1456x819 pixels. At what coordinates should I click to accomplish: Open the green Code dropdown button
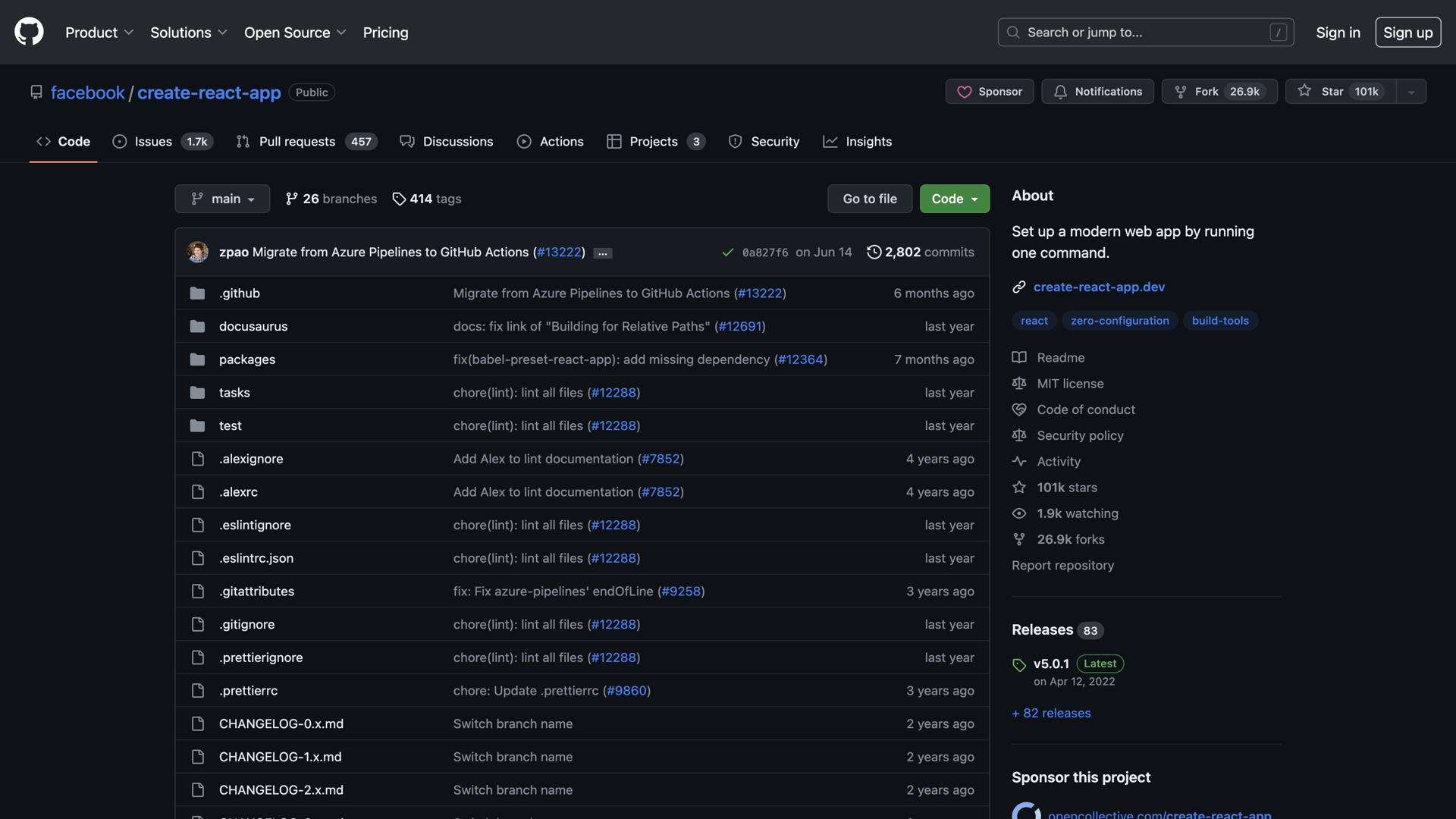pos(954,199)
